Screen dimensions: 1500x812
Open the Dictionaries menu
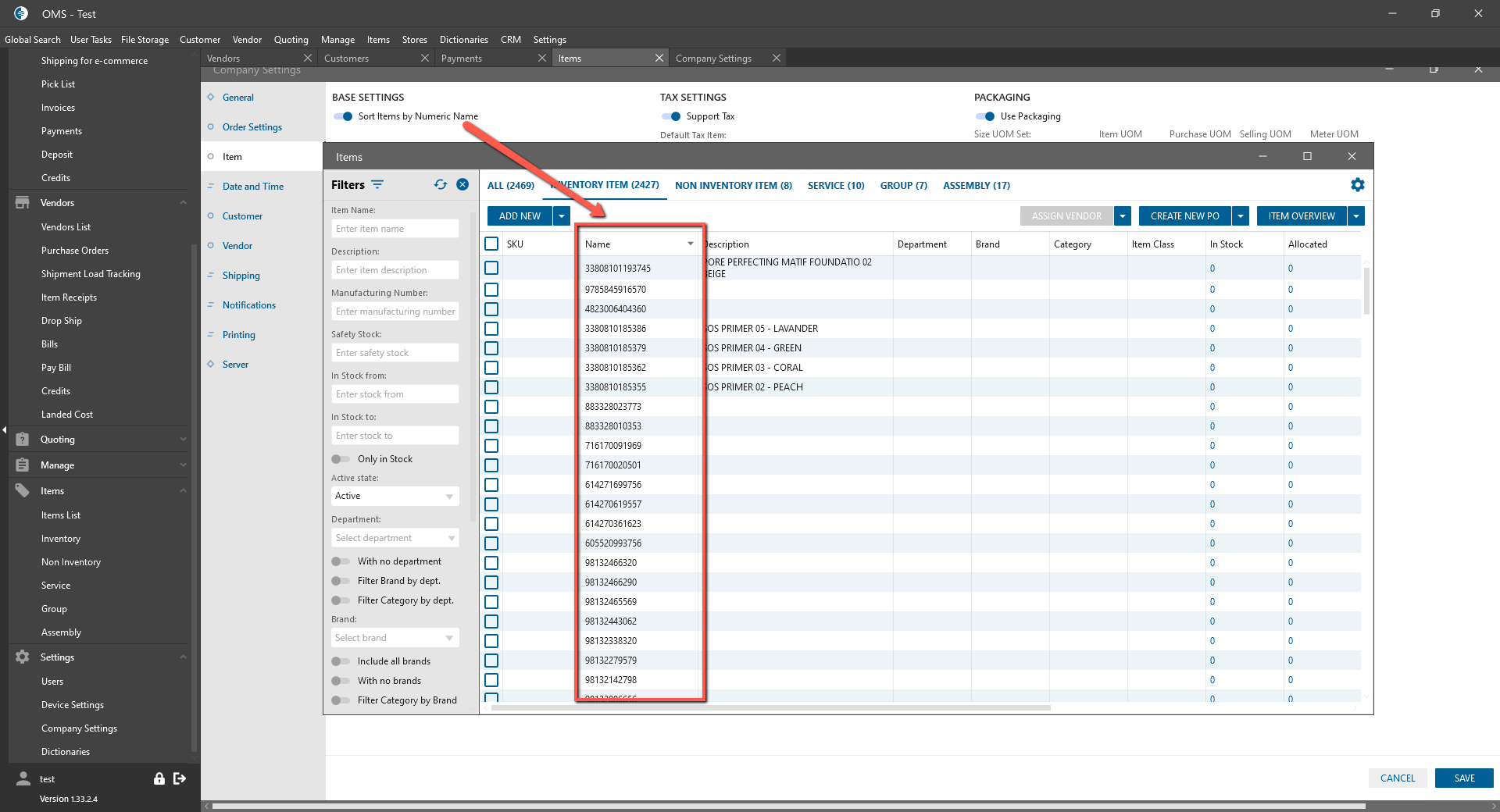[463, 40]
